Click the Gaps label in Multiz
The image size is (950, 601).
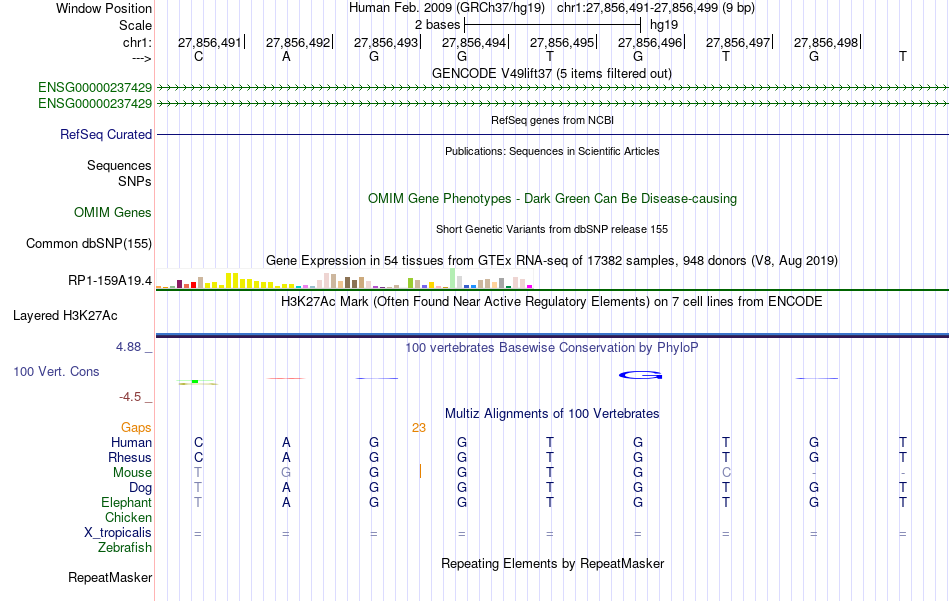(136, 428)
